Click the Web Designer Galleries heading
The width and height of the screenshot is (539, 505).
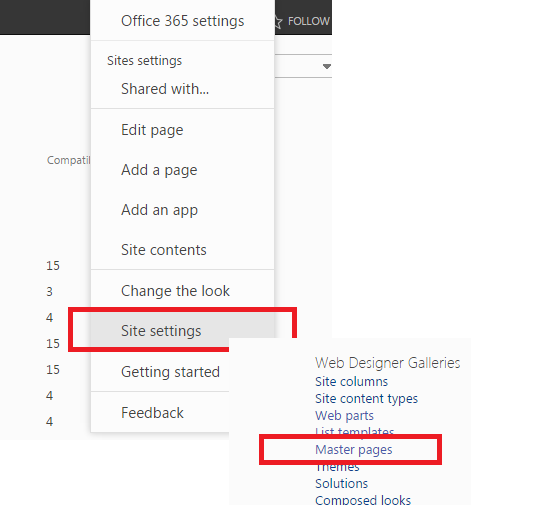click(x=387, y=363)
